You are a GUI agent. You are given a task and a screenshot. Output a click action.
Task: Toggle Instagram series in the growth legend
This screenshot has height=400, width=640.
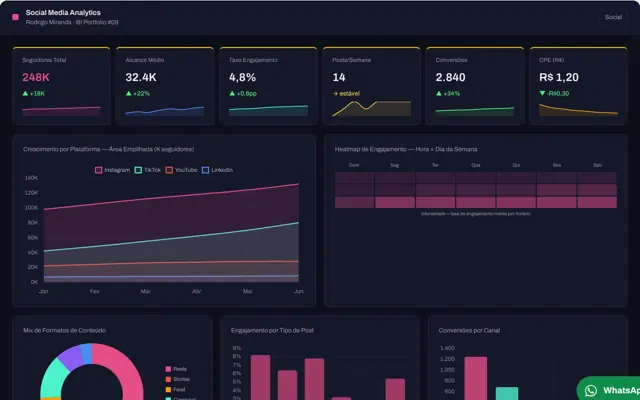112,170
